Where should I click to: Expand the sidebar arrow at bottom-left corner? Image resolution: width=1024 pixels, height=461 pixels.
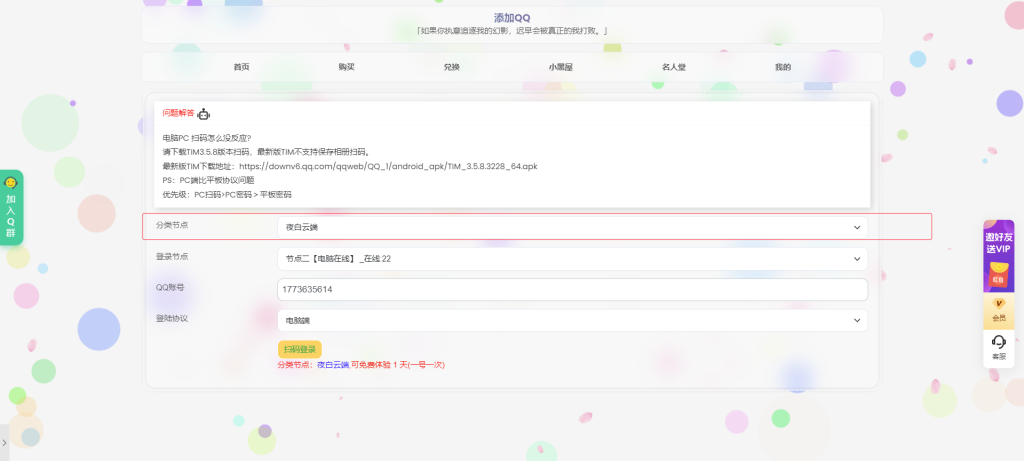[5, 443]
